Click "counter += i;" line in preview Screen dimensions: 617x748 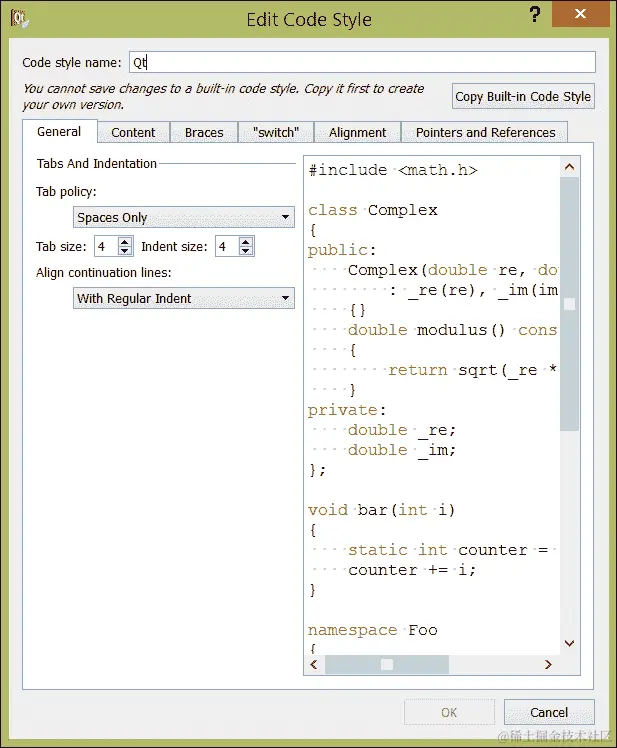[x=412, y=570]
